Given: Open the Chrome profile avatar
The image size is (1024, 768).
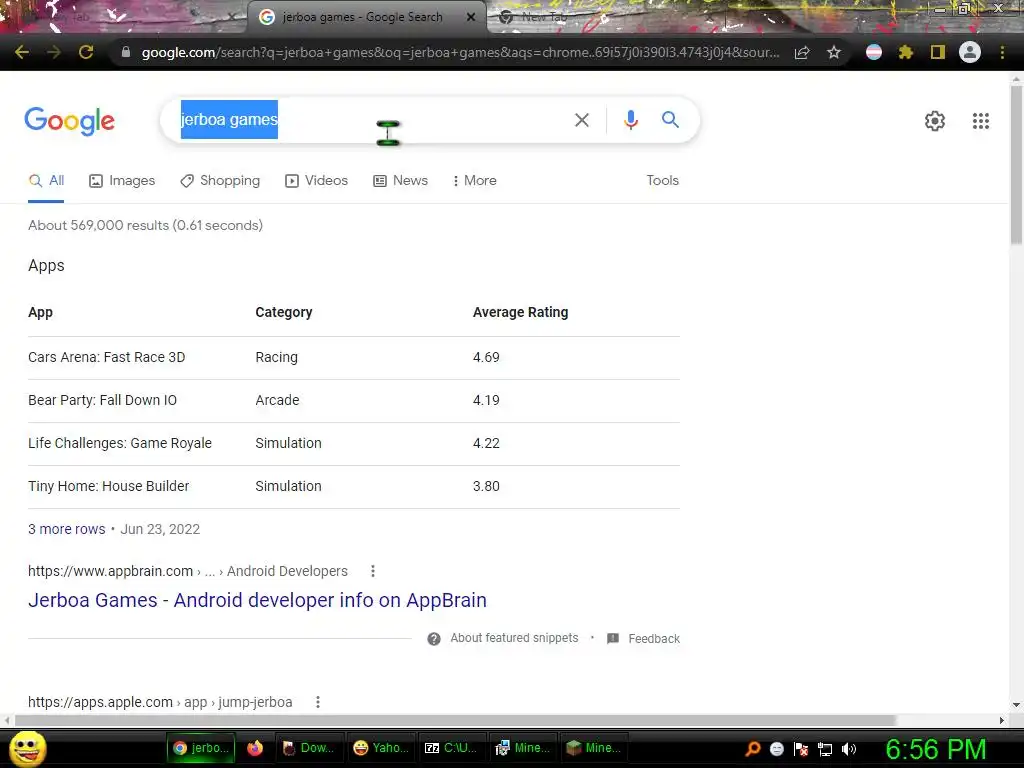Looking at the screenshot, I should pyautogui.click(x=970, y=52).
